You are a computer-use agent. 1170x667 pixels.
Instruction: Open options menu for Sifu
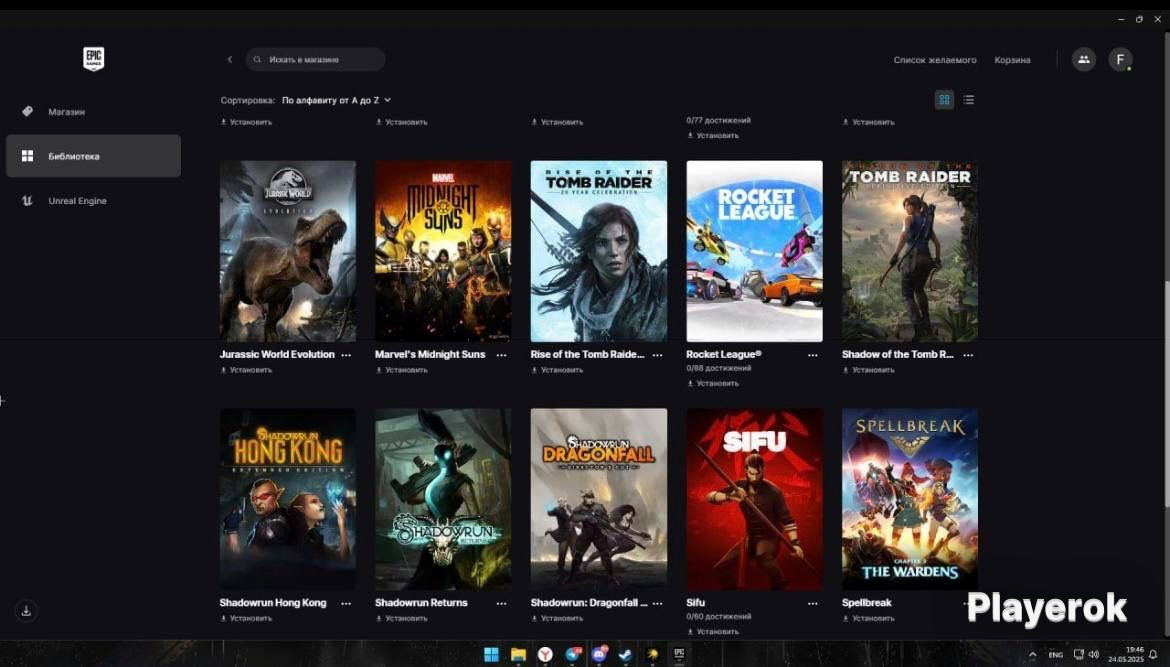pyautogui.click(x=813, y=603)
